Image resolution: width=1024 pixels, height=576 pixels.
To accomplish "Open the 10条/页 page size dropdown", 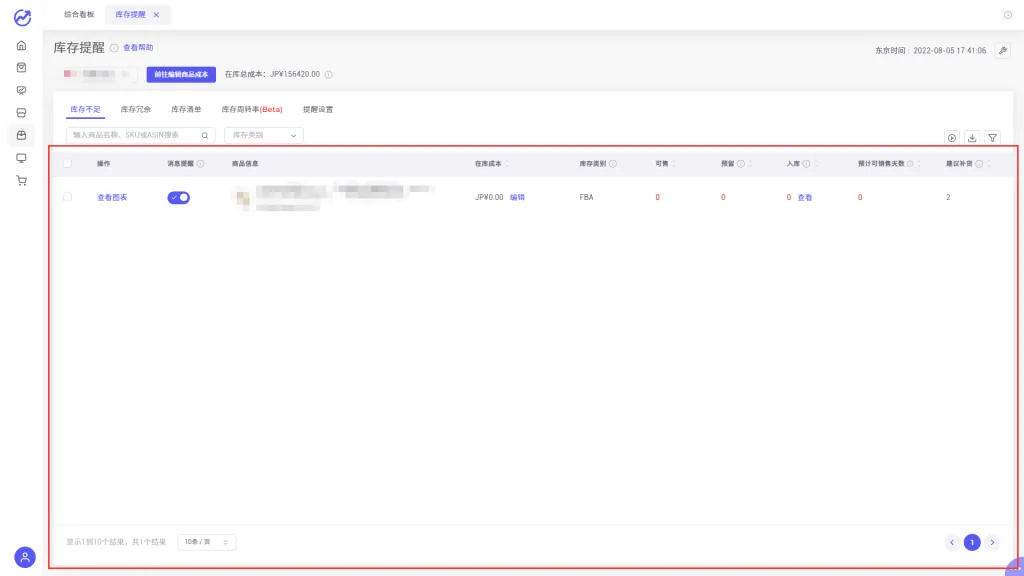I will point(206,542).
